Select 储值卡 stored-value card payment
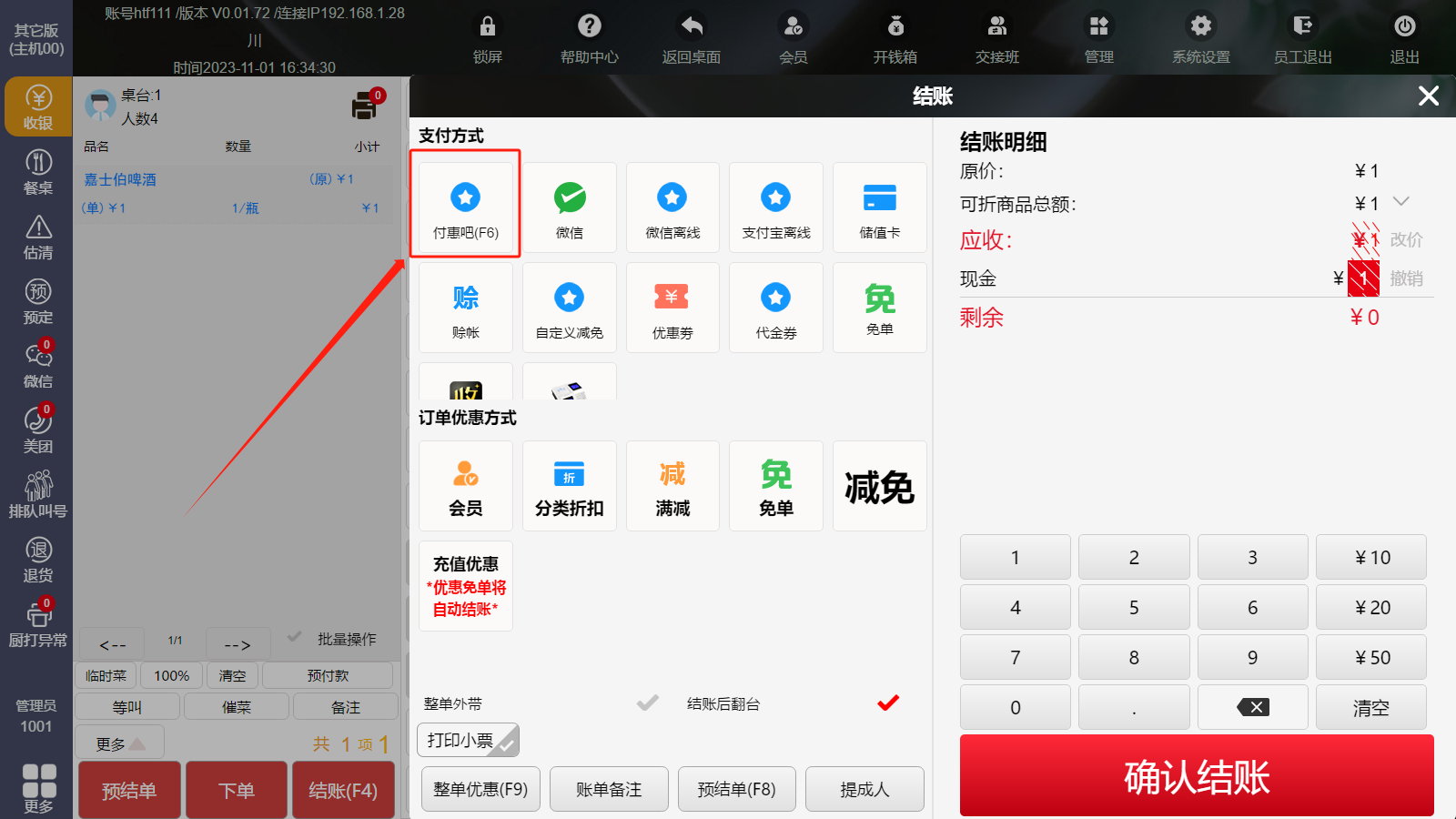 (x=879, y=208)
